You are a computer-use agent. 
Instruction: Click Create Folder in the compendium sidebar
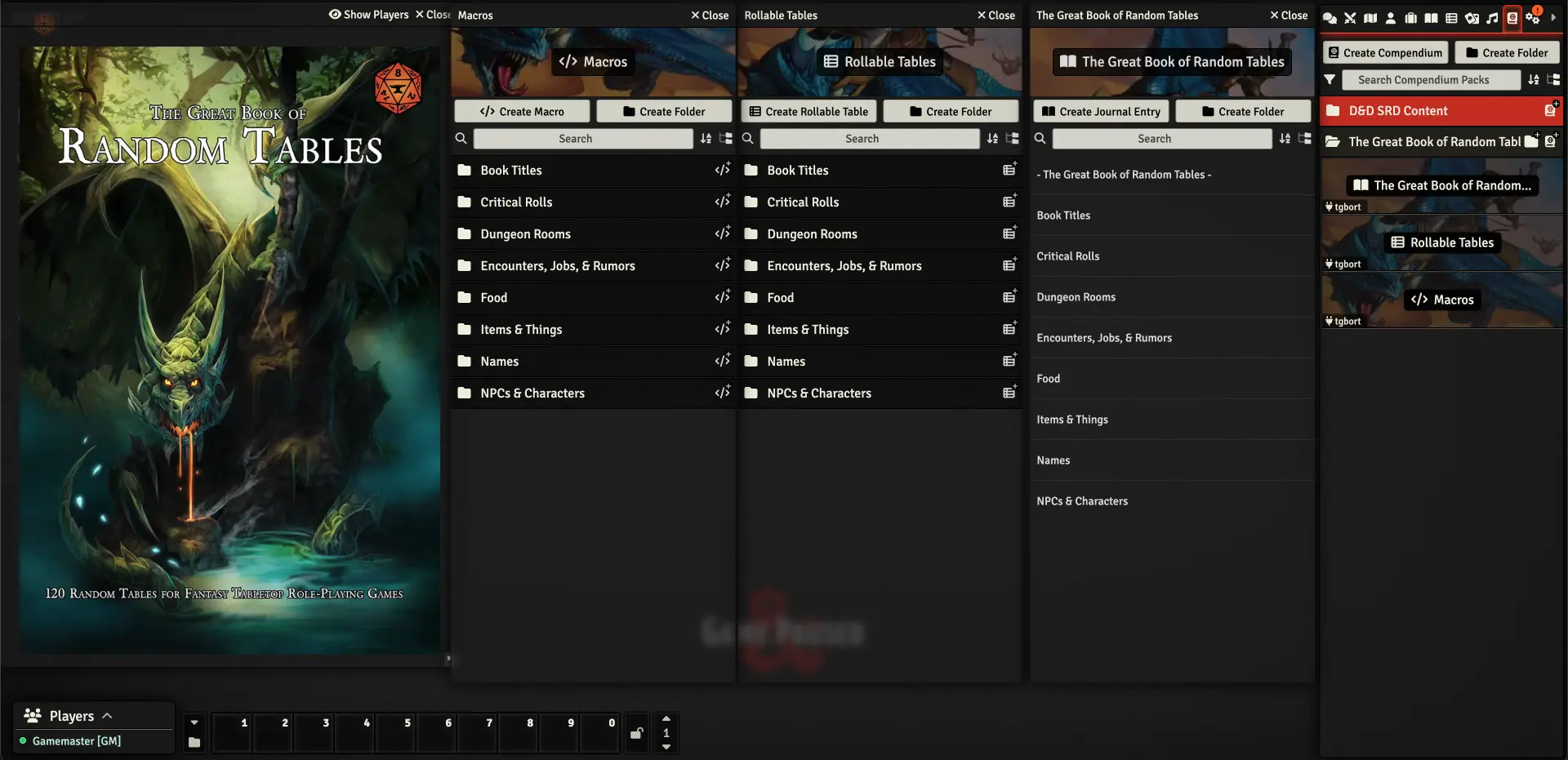(1507, 52)
